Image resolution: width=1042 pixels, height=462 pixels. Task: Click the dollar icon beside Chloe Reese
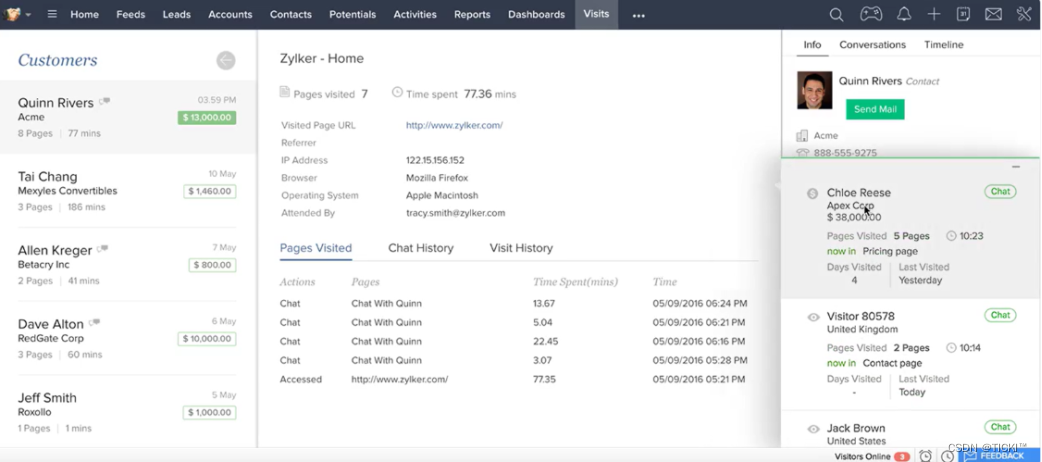pos(812,193)
